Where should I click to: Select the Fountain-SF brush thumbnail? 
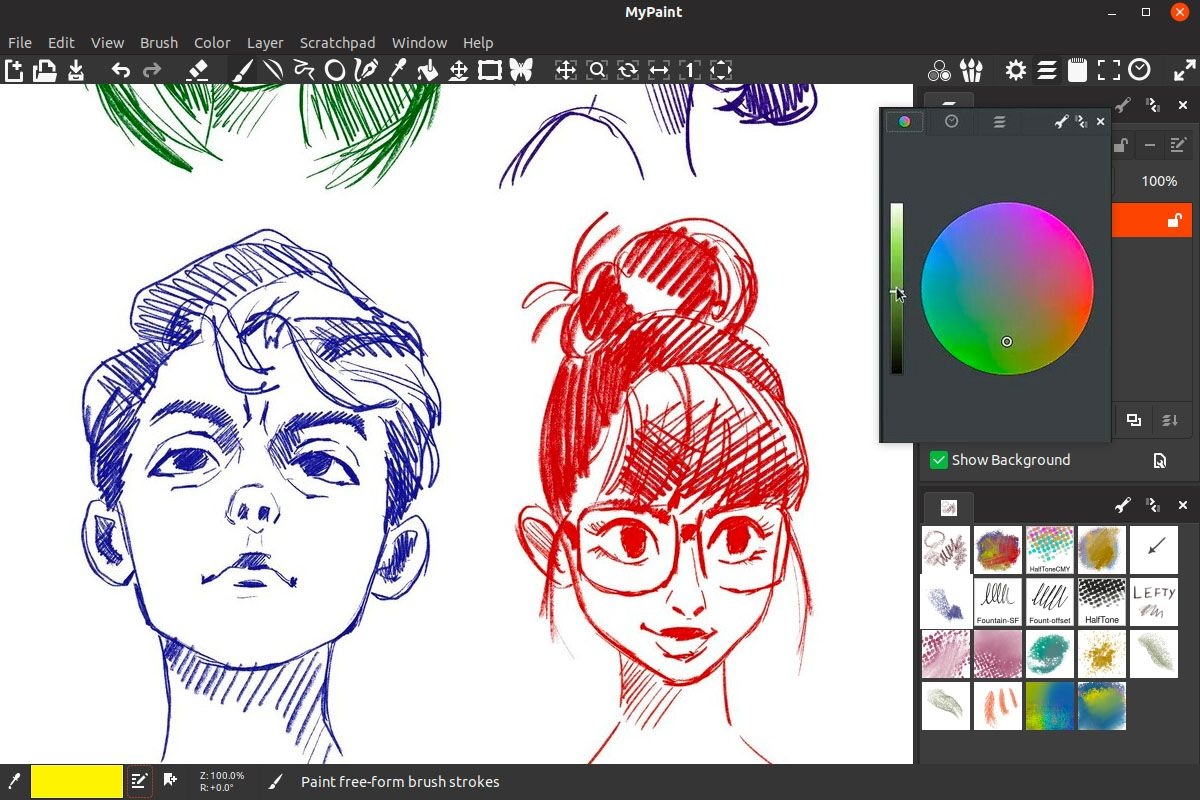(x=997, y=602)
